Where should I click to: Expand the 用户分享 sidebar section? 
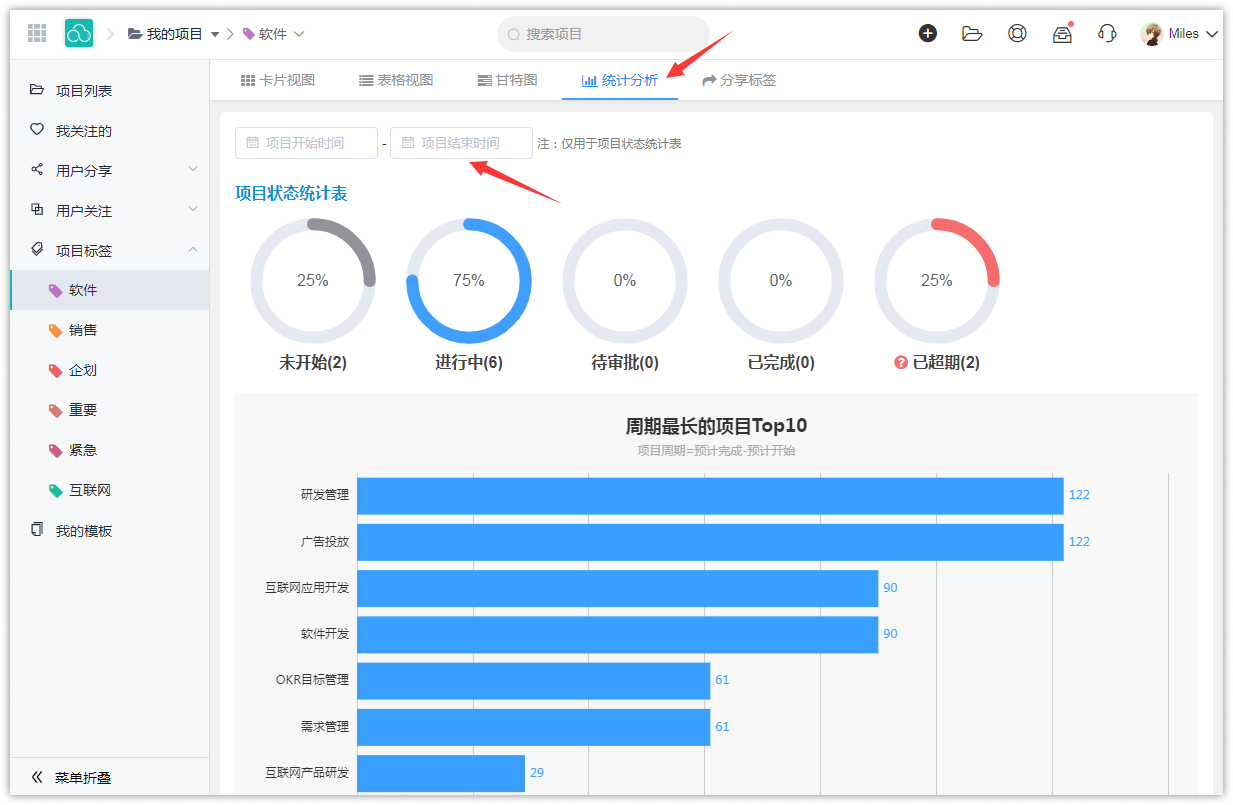tap(193, 170)
